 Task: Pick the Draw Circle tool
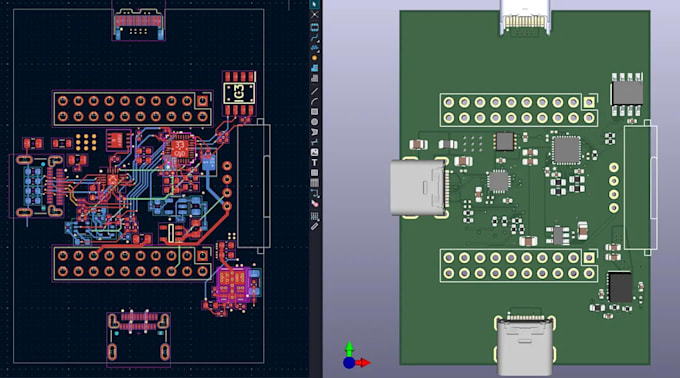[x=314, y=121]
